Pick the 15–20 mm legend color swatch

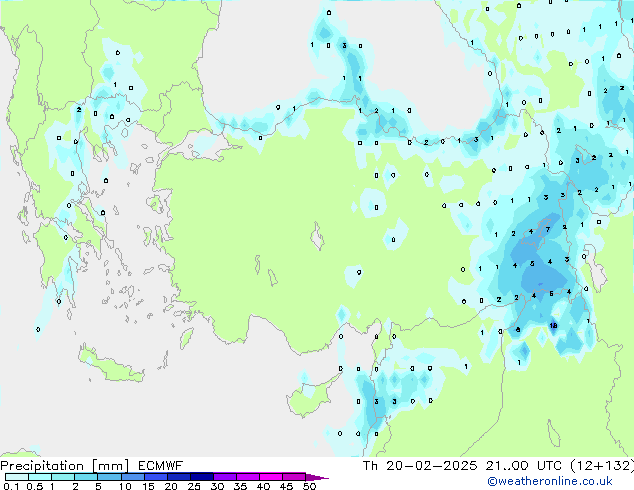click(x=155, y=477)
